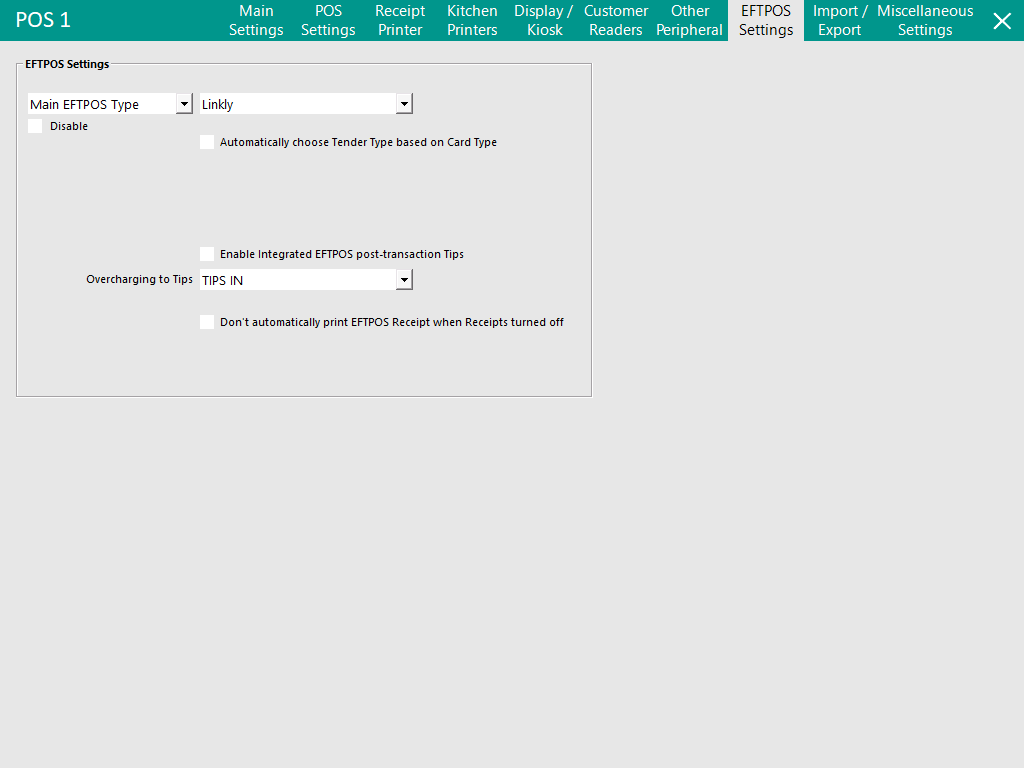Check Don't automatically print EFTPOS Receipt
Image resolution: width=1024 pixels, height=768 pixels.
(207, 322)
